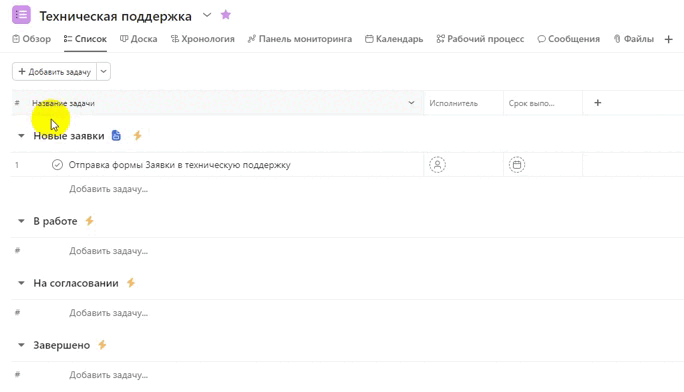Screen dimensions: 684x392
Task: Open form icon next to Новые заявки
Action: click(x=116, y=136)
